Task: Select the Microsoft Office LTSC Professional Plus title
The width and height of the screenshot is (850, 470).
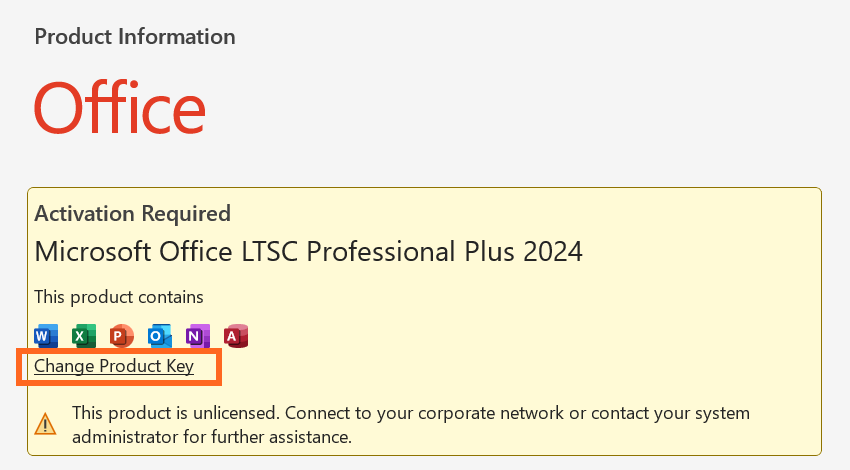Action: coord(308,252)
